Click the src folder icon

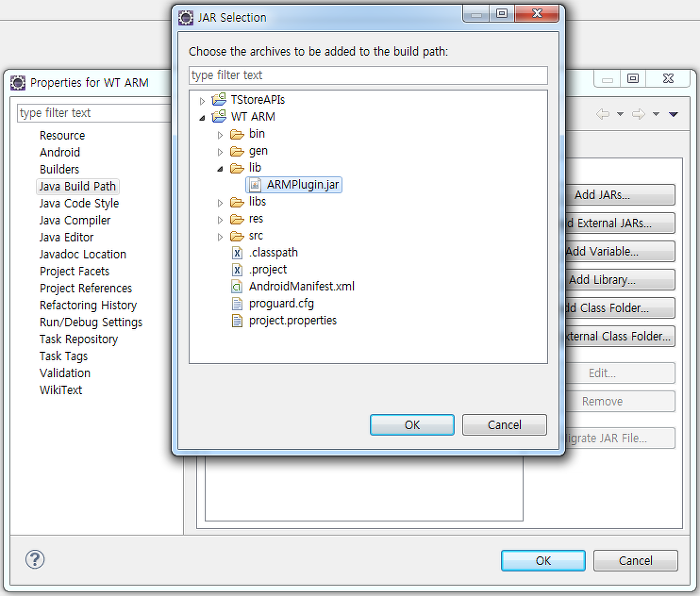[237, 236]
